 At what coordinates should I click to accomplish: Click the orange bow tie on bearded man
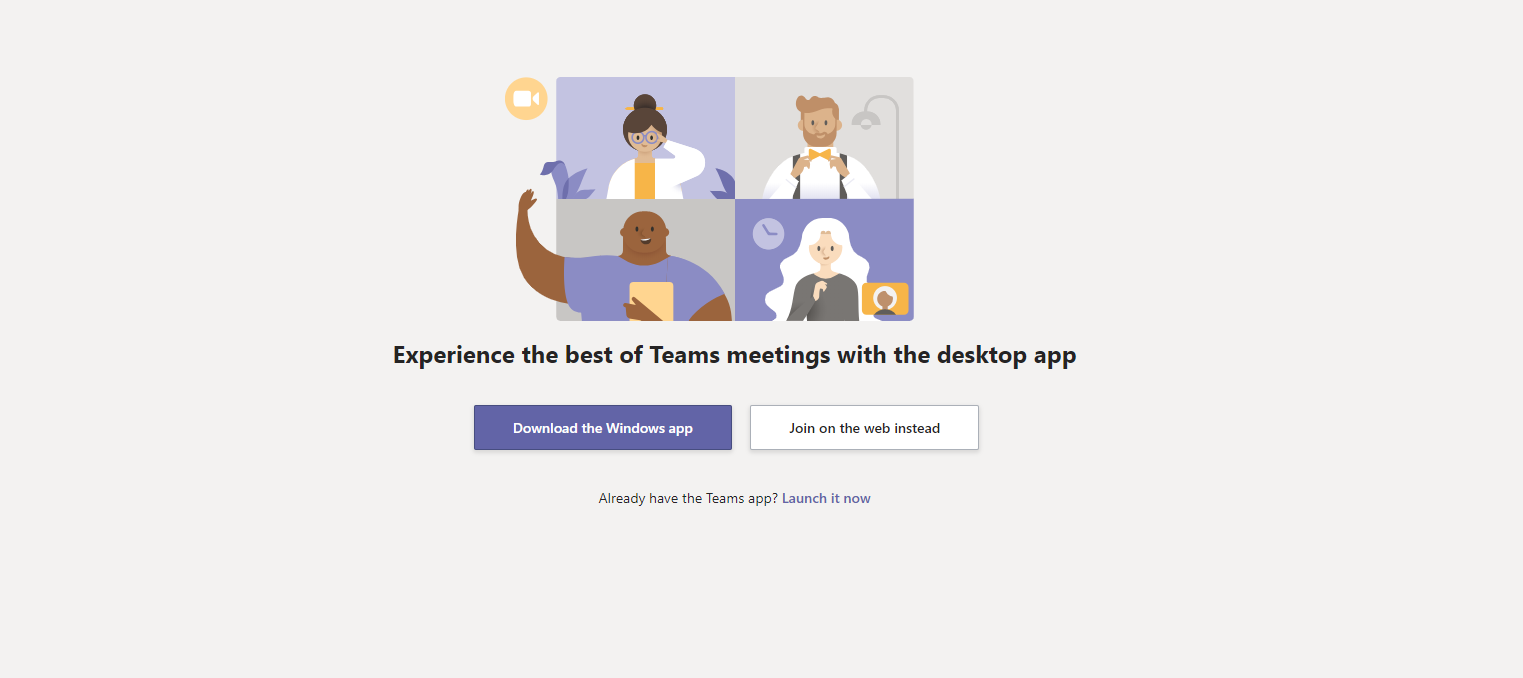click(820, 155)
